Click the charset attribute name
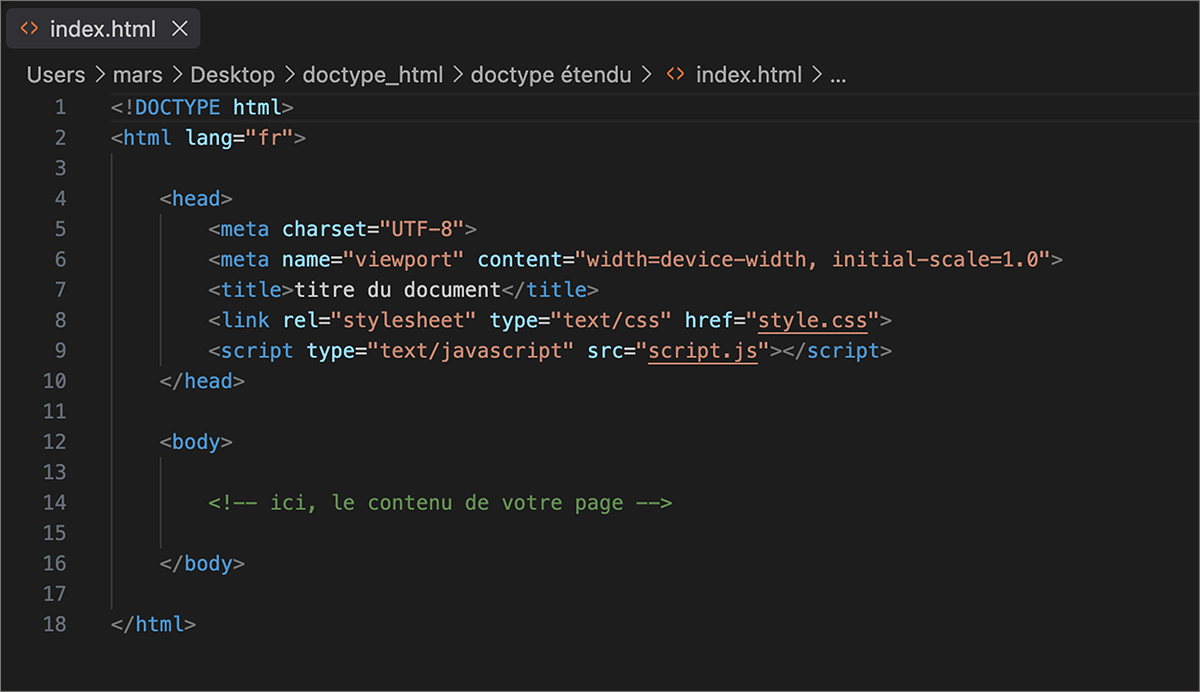The height and width of the screenshot is (692, 1200). (x=324, y=229)
